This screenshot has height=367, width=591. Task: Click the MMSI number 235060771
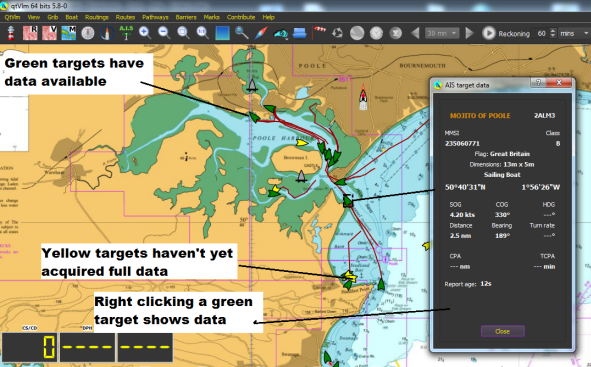pyautogui.click(x=462, y=143)
